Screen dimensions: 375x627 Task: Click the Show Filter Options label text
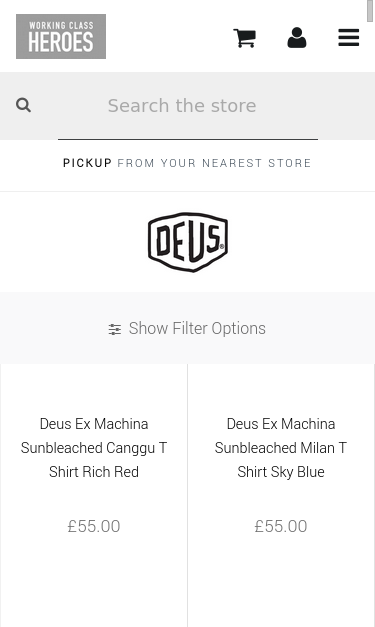197,328
